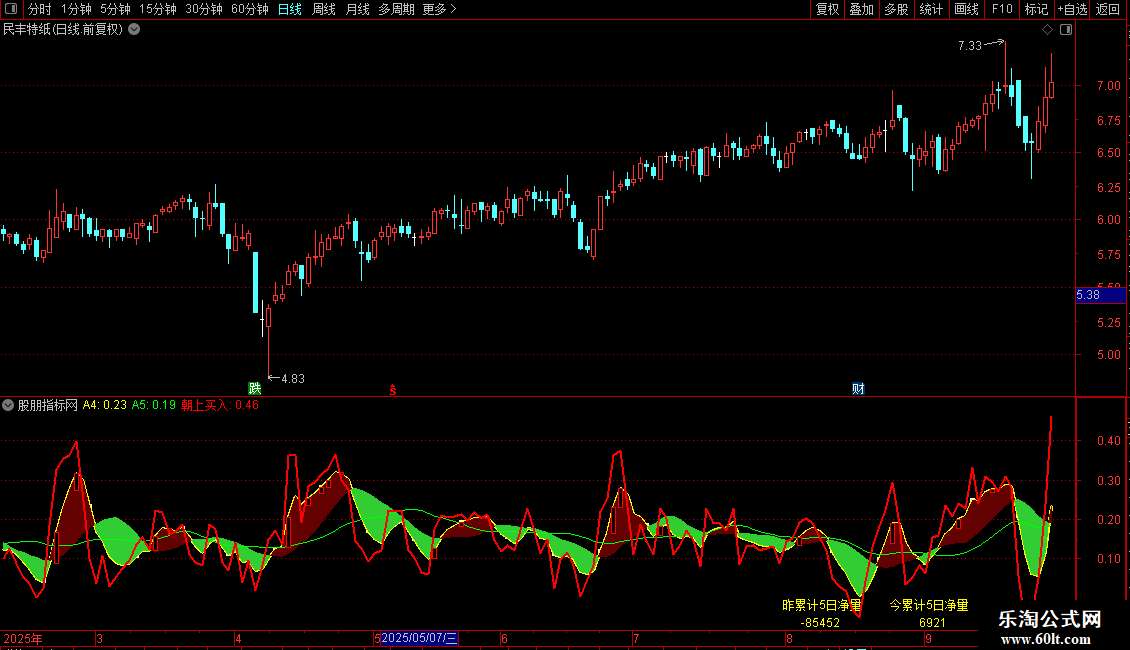
Task: Switch to 分时 intraday view
Action: pyautogui.click(x=40, y=9)
